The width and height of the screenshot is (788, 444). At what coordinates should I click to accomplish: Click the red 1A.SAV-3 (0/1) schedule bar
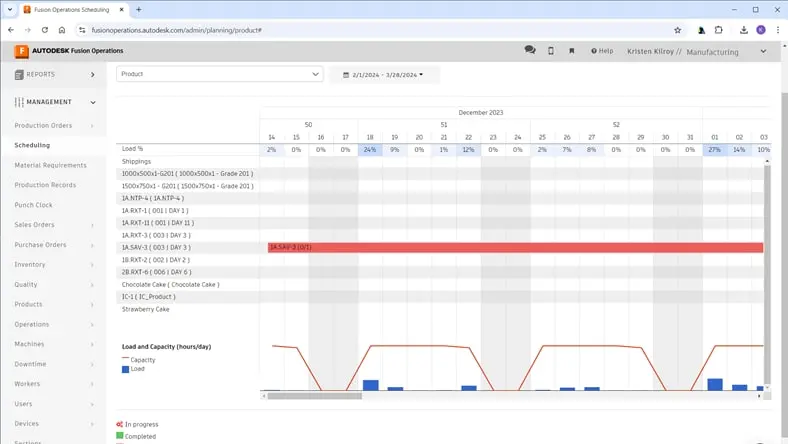pos(516,247)
